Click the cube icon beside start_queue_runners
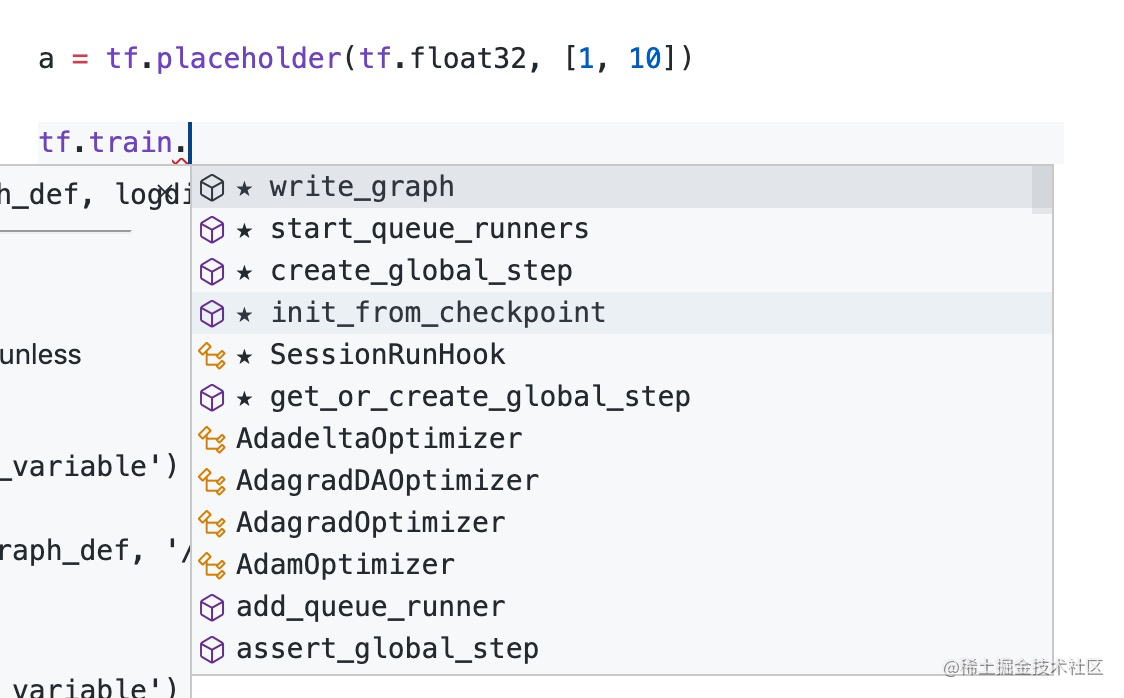The width and height of the screenshot is (1124, 698). (212, 230)
